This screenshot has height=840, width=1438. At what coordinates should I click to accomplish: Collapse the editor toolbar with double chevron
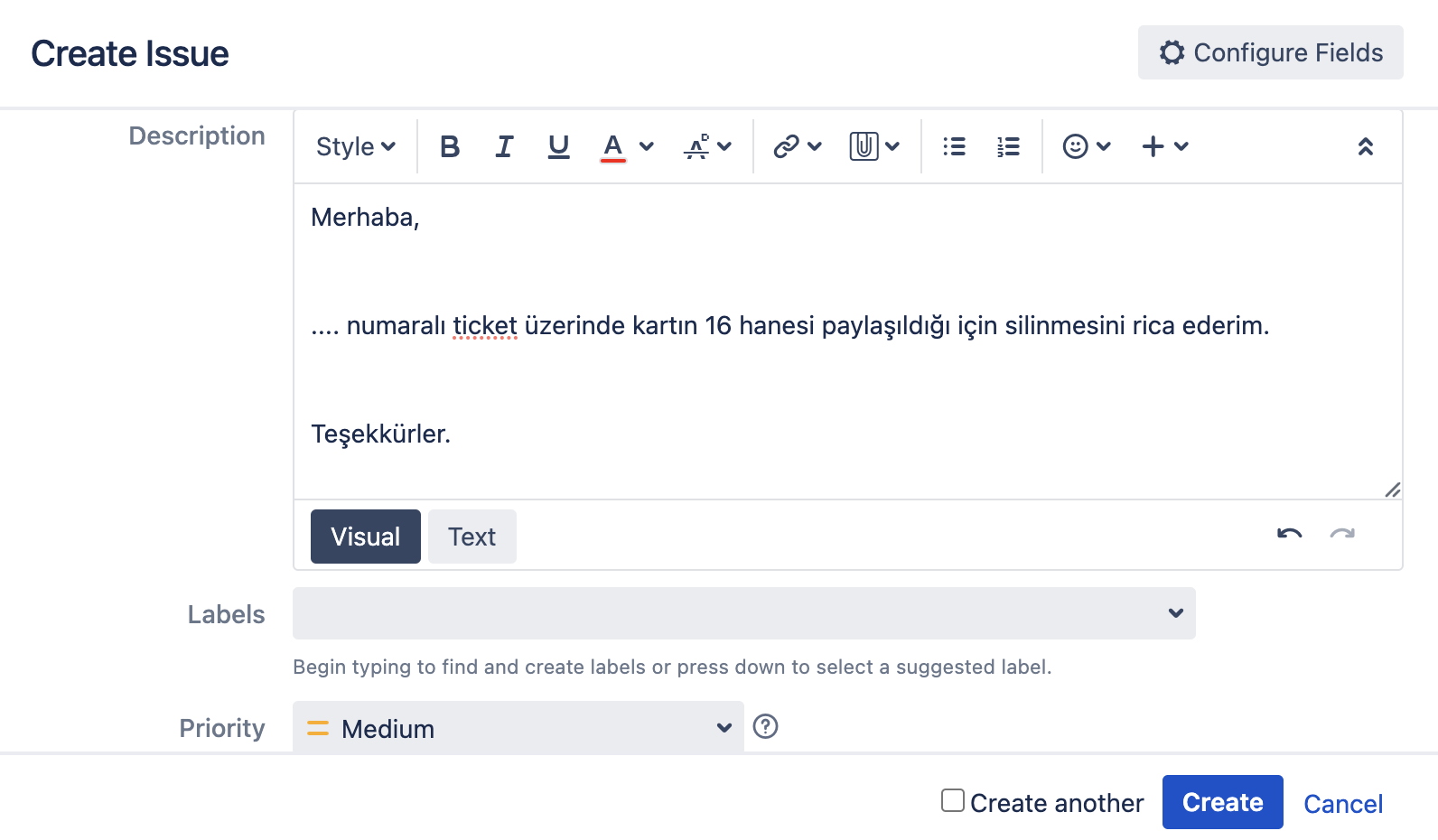(1365, 146)
